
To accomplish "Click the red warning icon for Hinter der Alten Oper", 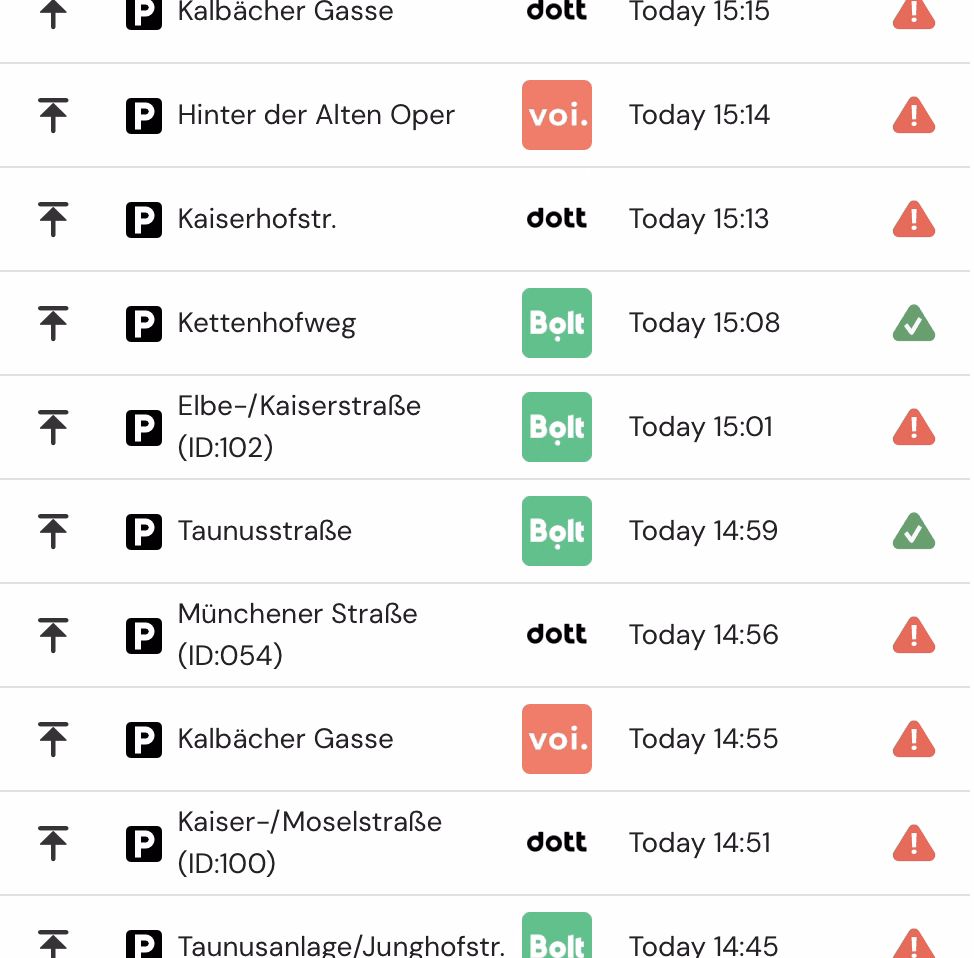I will 913,115.
